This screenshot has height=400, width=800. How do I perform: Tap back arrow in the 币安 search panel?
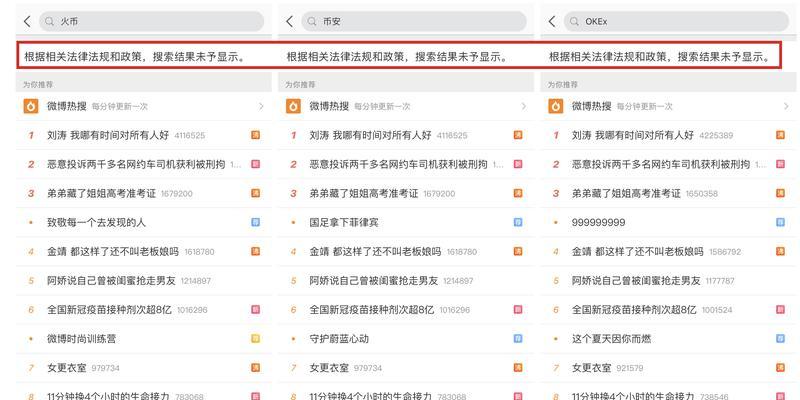click(x=290, y=21)
